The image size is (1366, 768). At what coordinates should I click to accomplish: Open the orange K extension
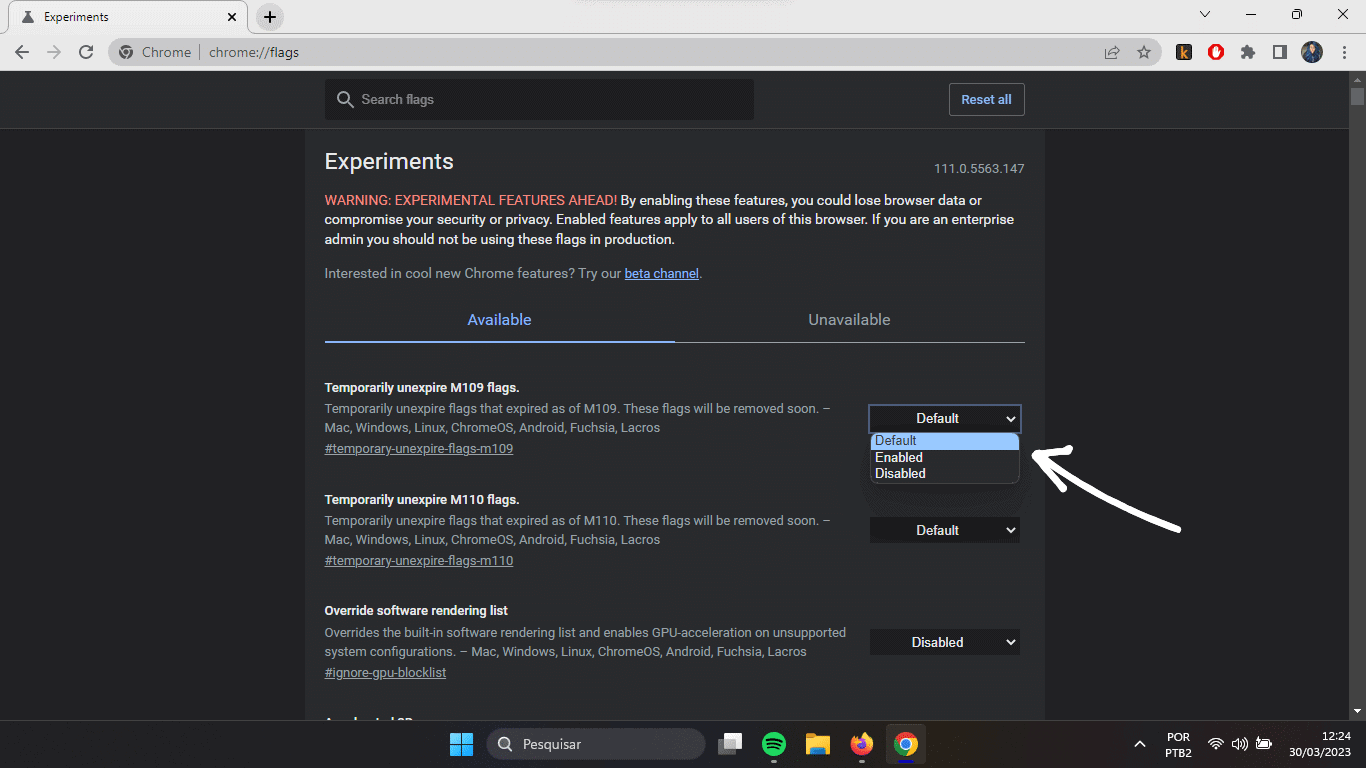pyautogui.click(x=1184, y=52)
